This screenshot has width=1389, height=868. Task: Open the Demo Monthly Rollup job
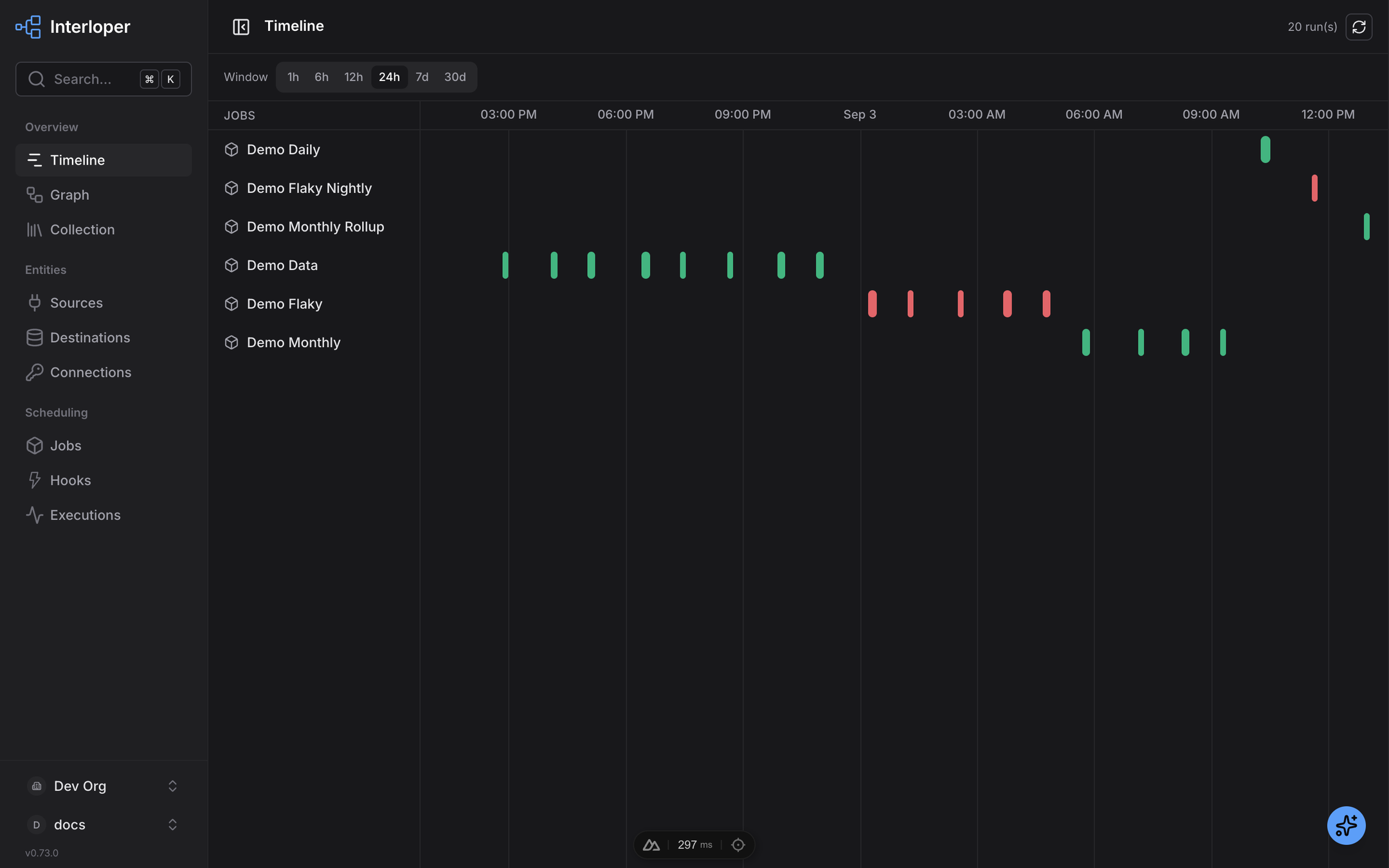tap(314, 227)
